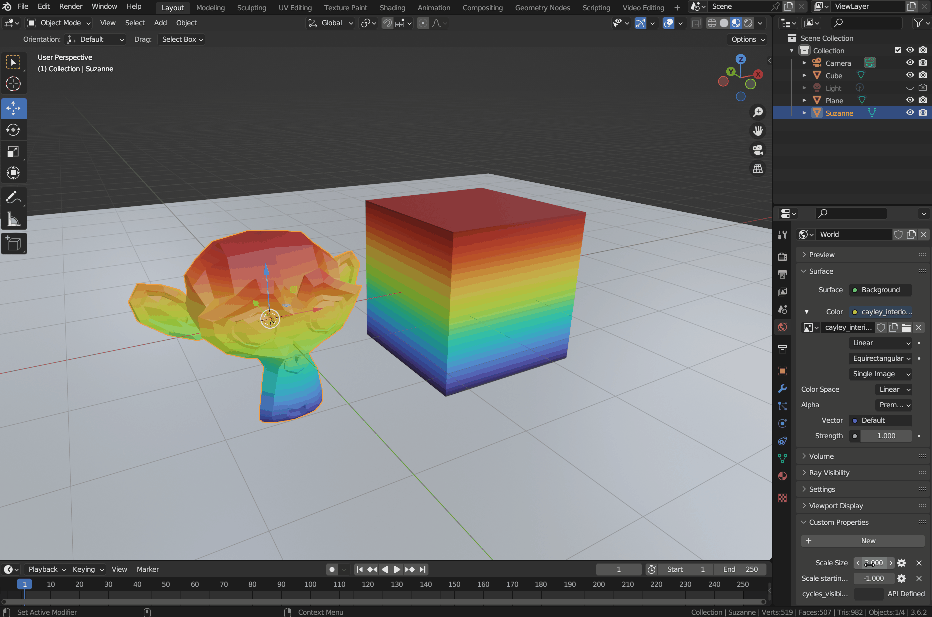Screen dimensions: 932x617
Task: Choose the Measure tool
Action: pos(14,219)
